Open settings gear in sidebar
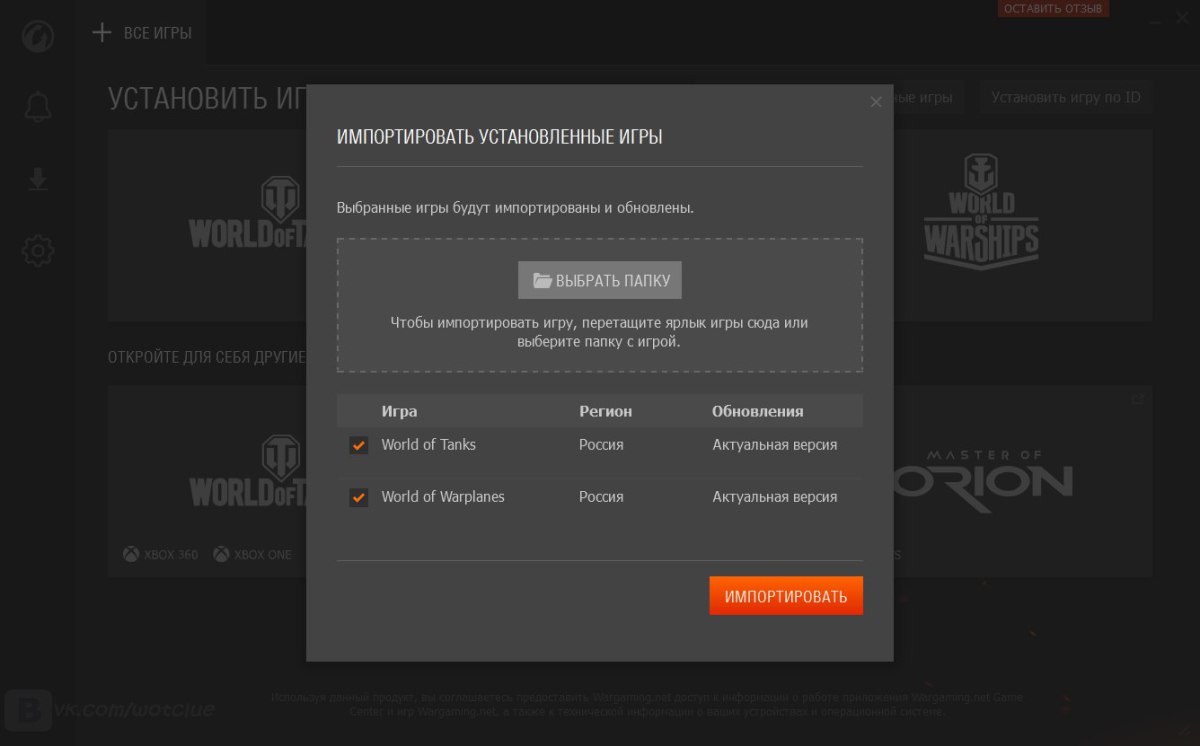 coord(38,251)
